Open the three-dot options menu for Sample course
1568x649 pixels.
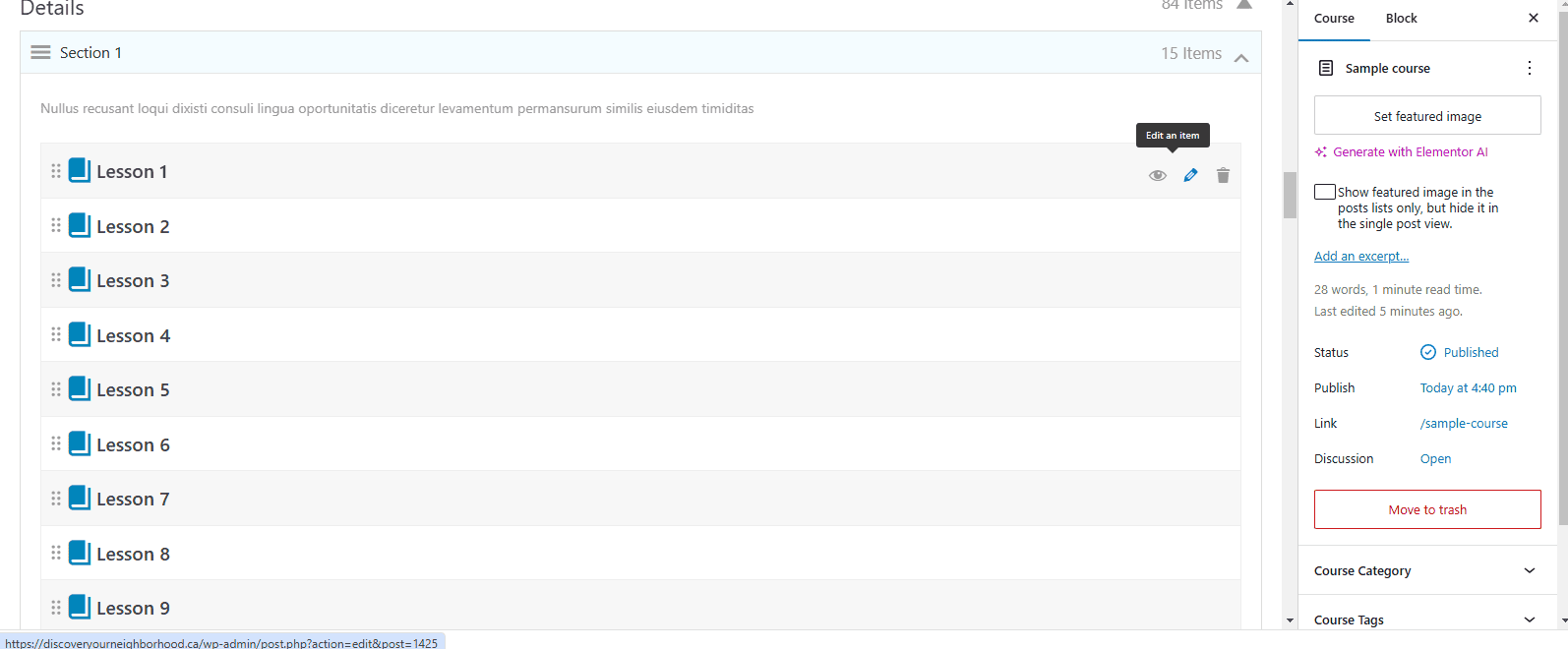tap(1529, 68)
